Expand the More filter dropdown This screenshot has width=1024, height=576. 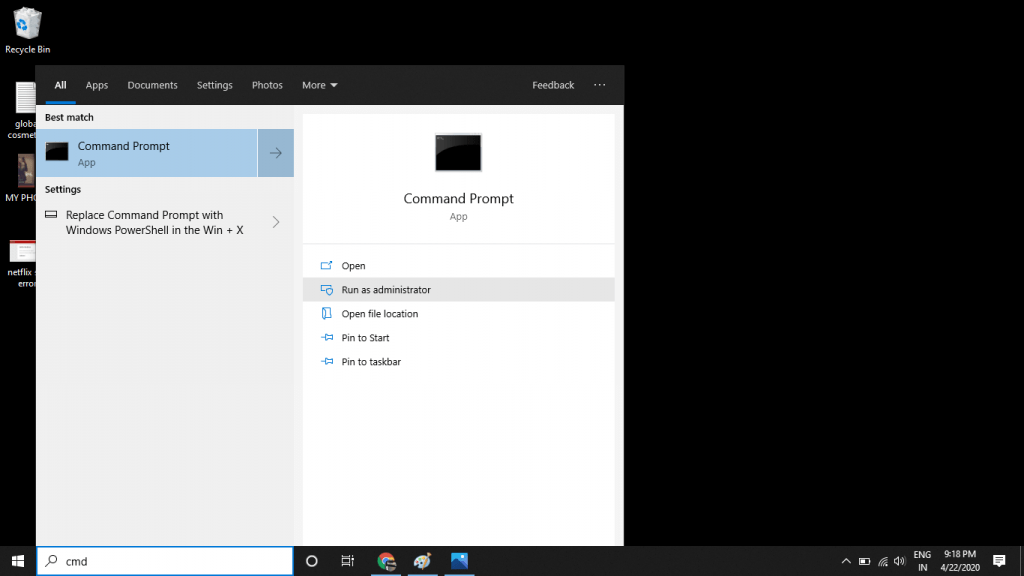click(320, 85)
